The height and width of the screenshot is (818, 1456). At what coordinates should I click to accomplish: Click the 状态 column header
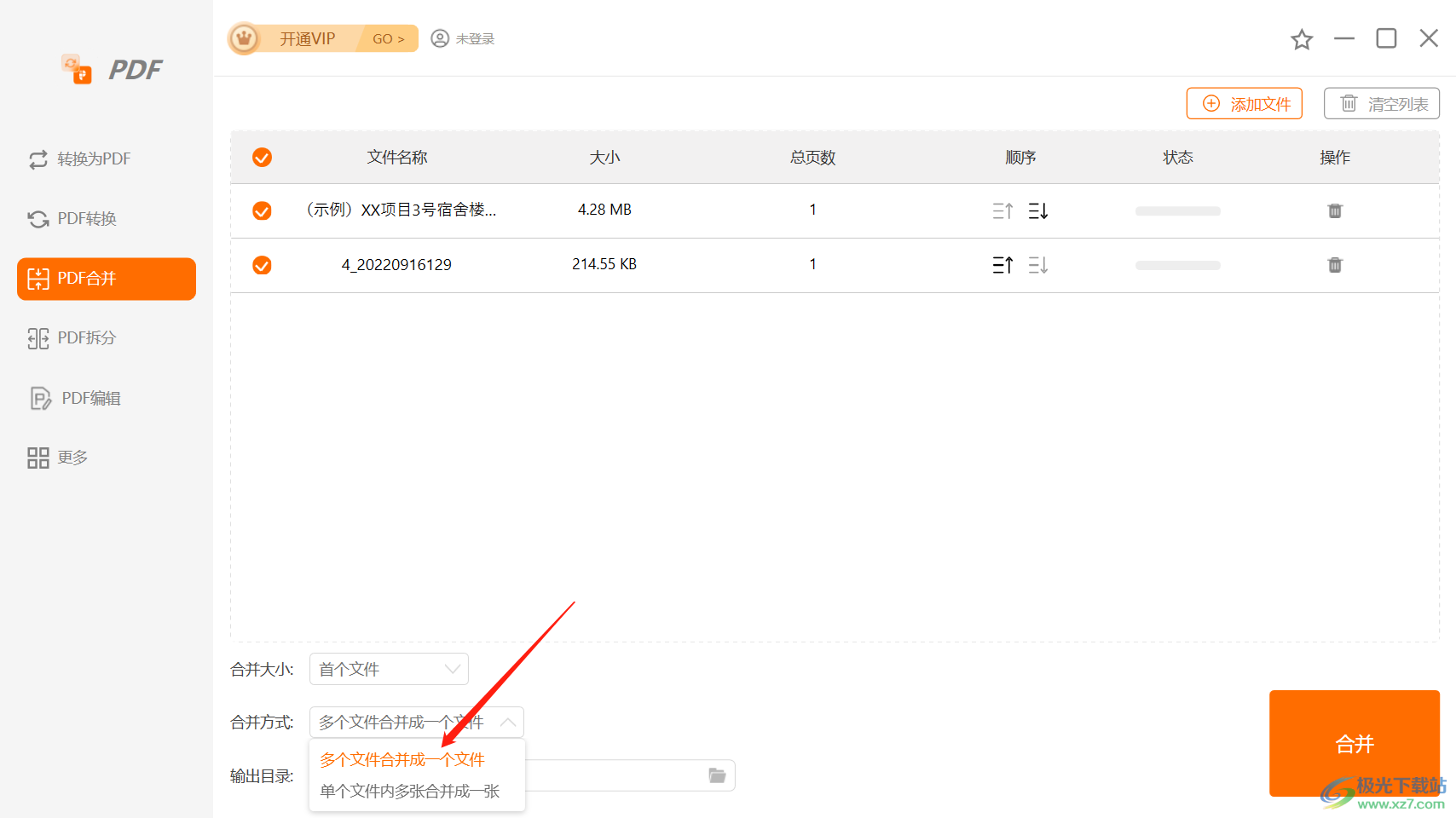coord(1177,158)
